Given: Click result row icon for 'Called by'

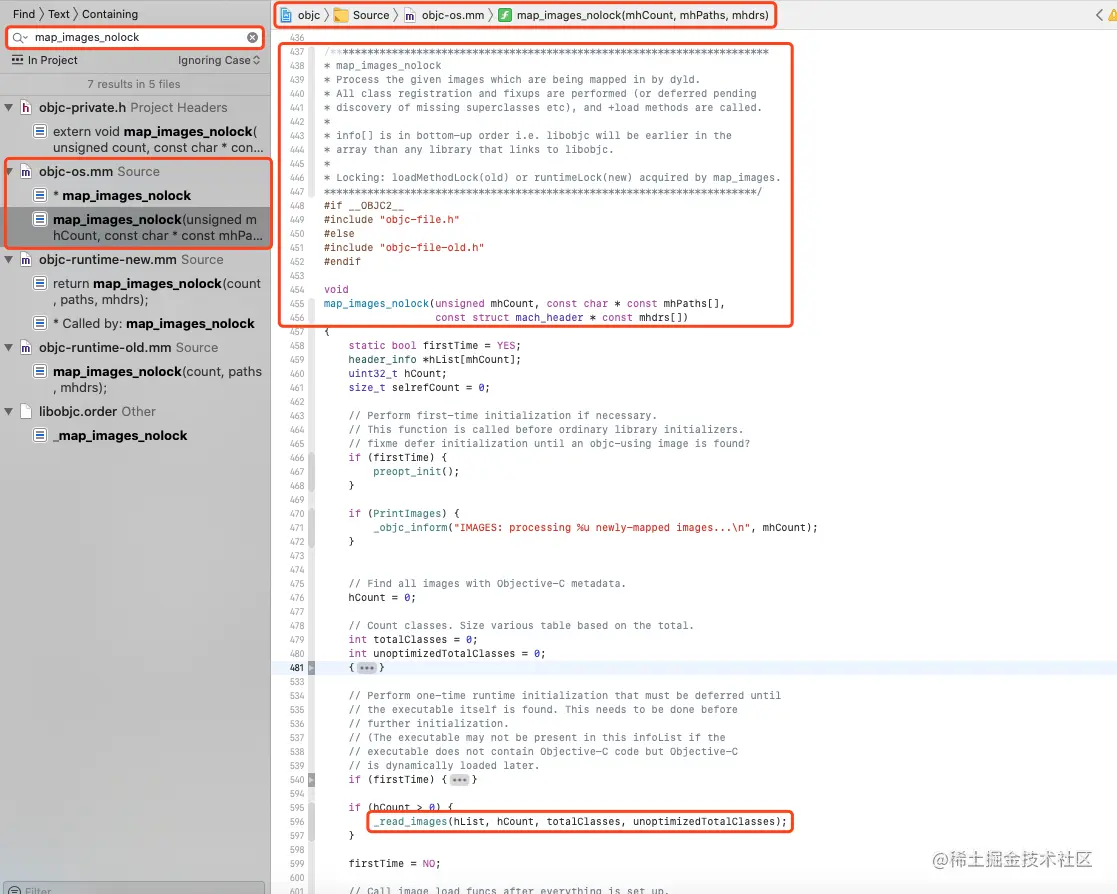Looking at the screenshot, I should [x=41, y=323].
